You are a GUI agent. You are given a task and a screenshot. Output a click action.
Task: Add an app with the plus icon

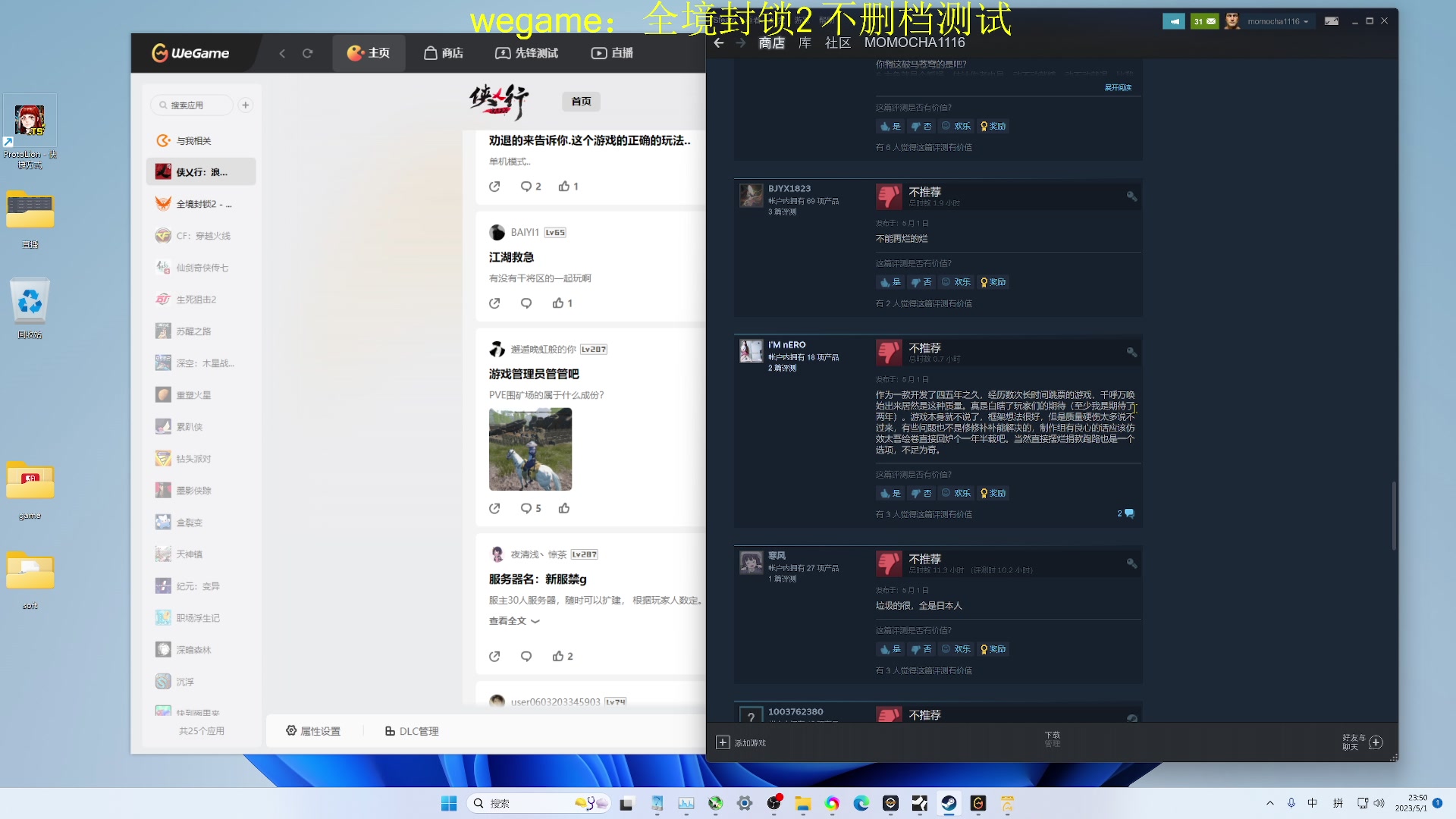tap(246, 105)
